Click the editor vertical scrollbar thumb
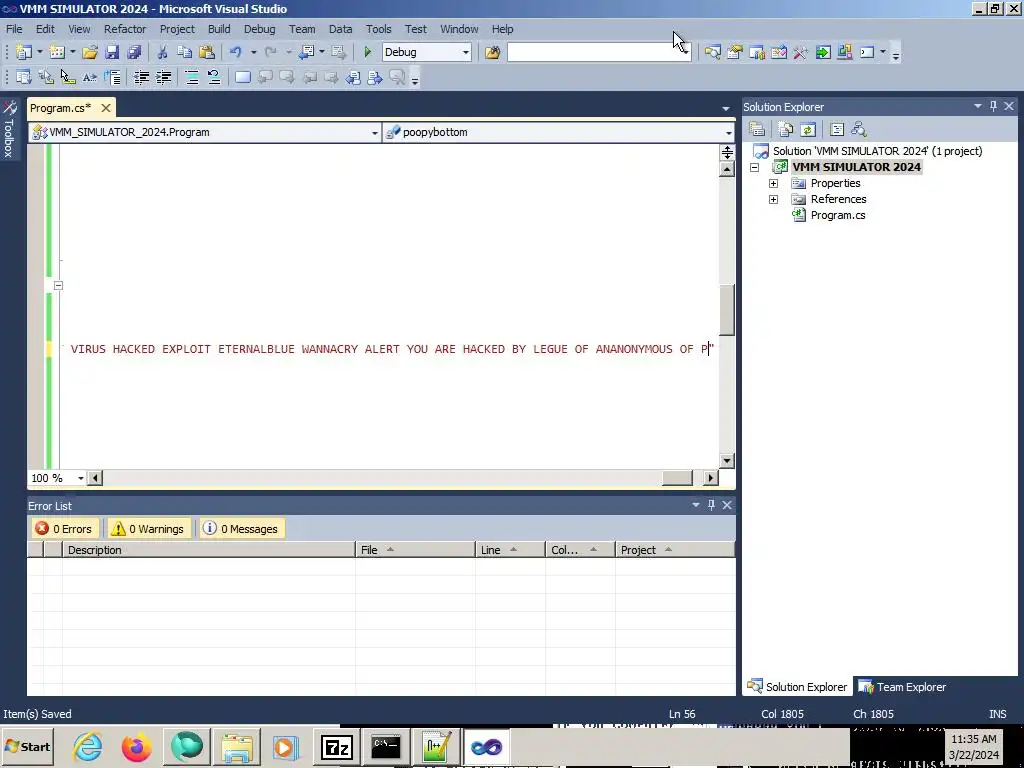Image resolution: width=1024 pixels, height=768 pixels. pos(727,310)
